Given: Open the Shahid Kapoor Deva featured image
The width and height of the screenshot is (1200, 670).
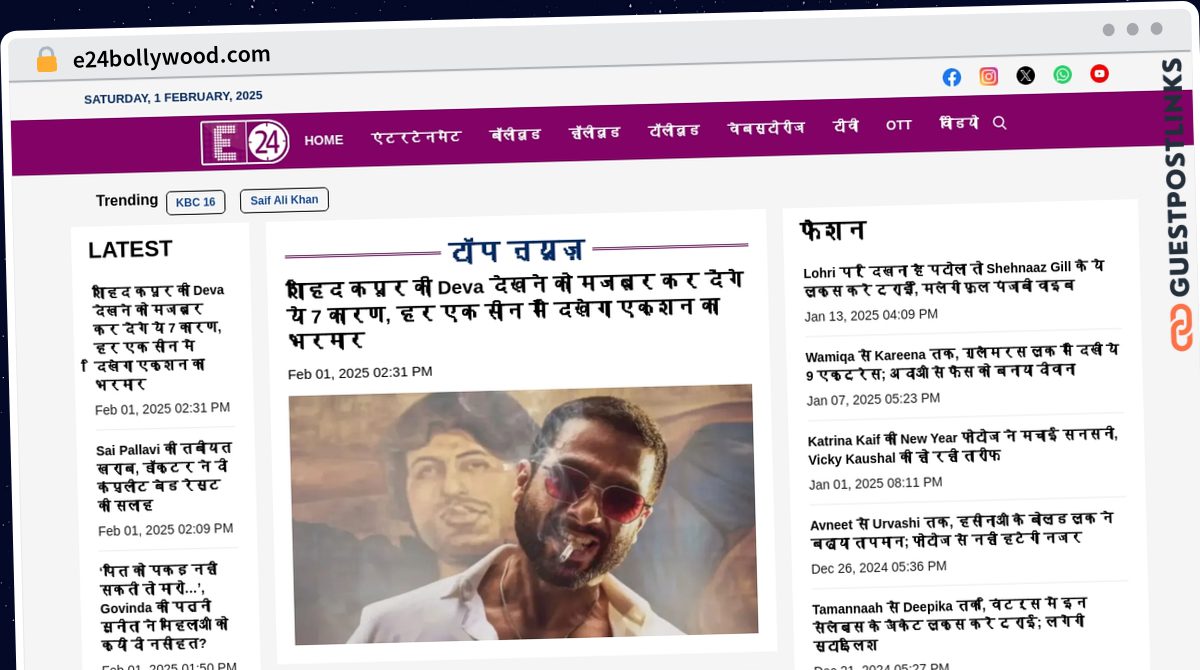Looking at the screenshot, I should click(524, 513).
